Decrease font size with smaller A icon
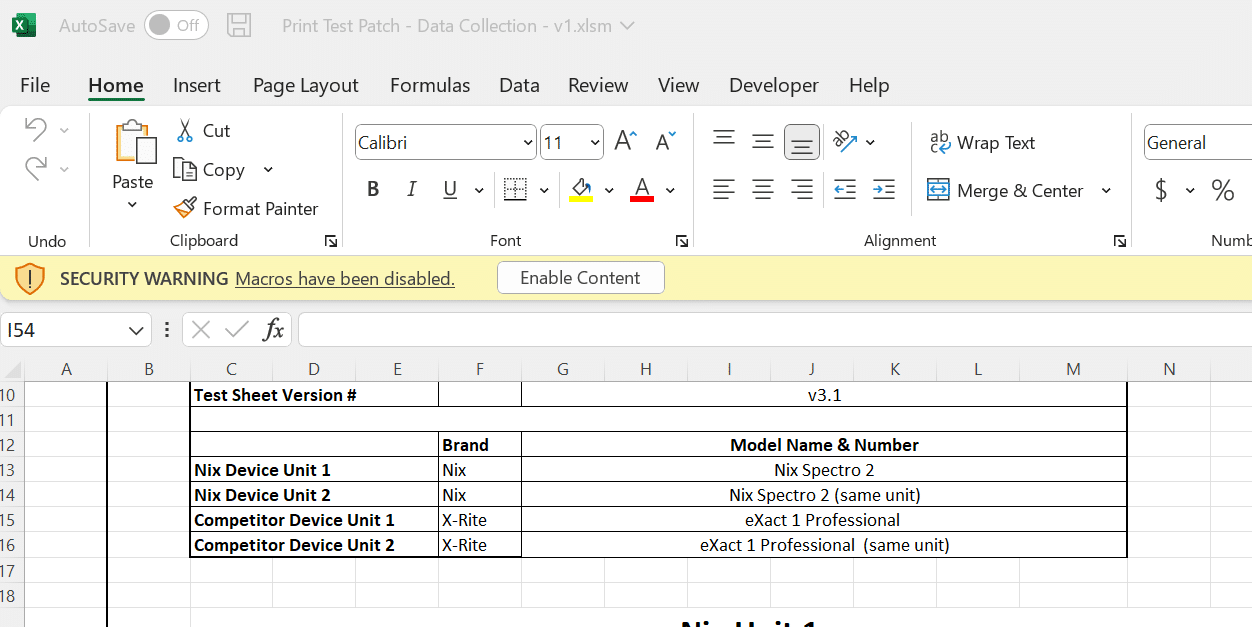Screen dimensions: 1252x627 [666, 141]
